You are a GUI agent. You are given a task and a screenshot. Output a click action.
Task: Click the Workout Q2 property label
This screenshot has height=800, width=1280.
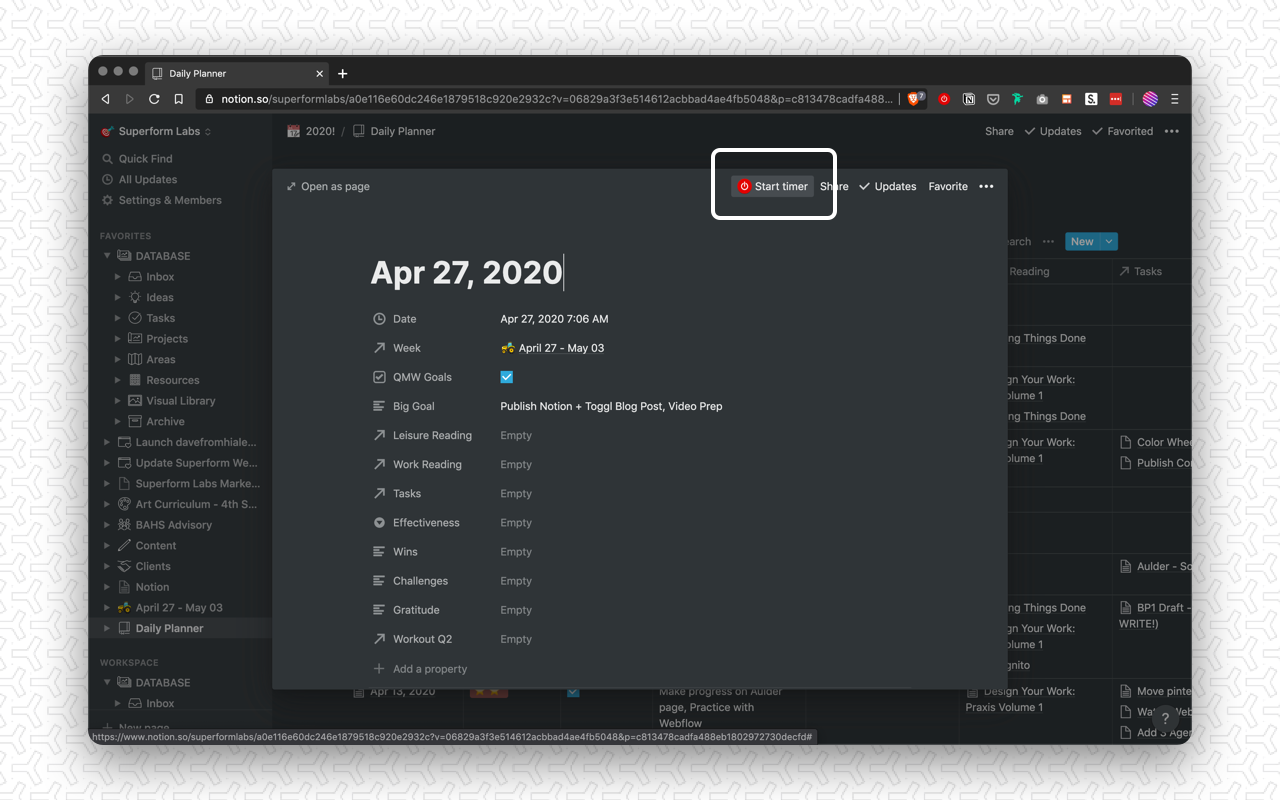[422, 638]
